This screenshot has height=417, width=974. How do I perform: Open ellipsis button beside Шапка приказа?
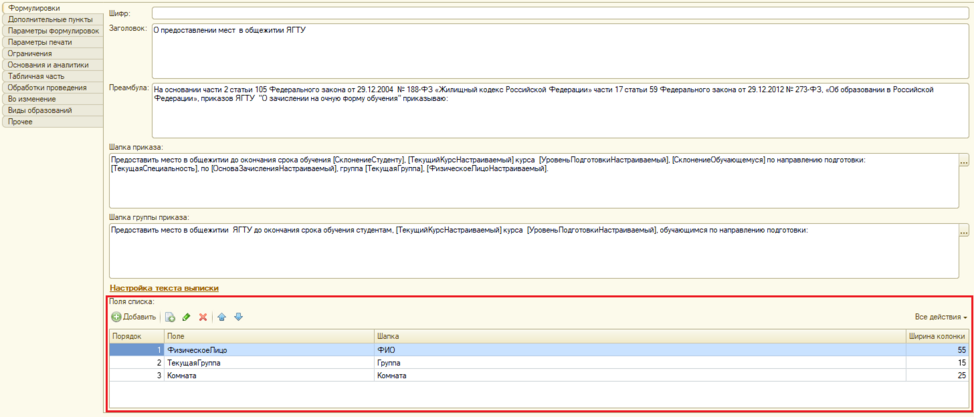pyautogui.click(x=964, y=162)
